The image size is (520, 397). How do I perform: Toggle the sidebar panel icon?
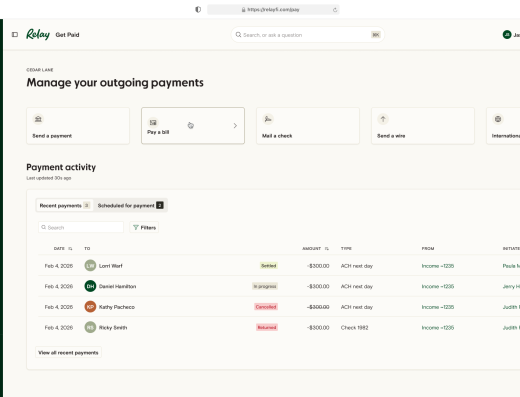[x=15, y=34]
